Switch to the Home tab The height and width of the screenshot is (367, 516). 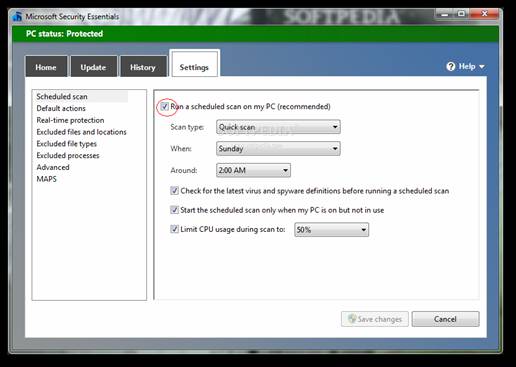click(x=46, y=66)
